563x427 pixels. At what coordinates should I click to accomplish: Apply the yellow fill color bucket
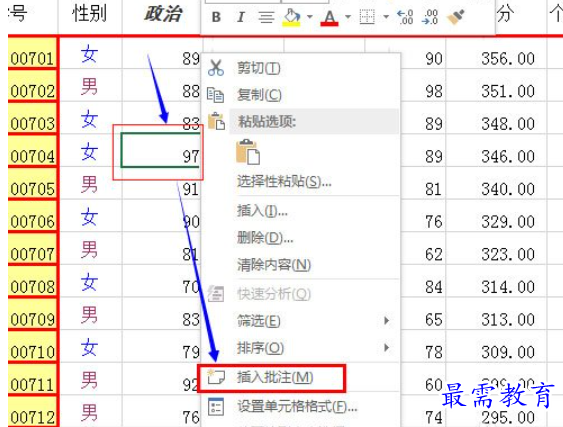coord(292,17)
